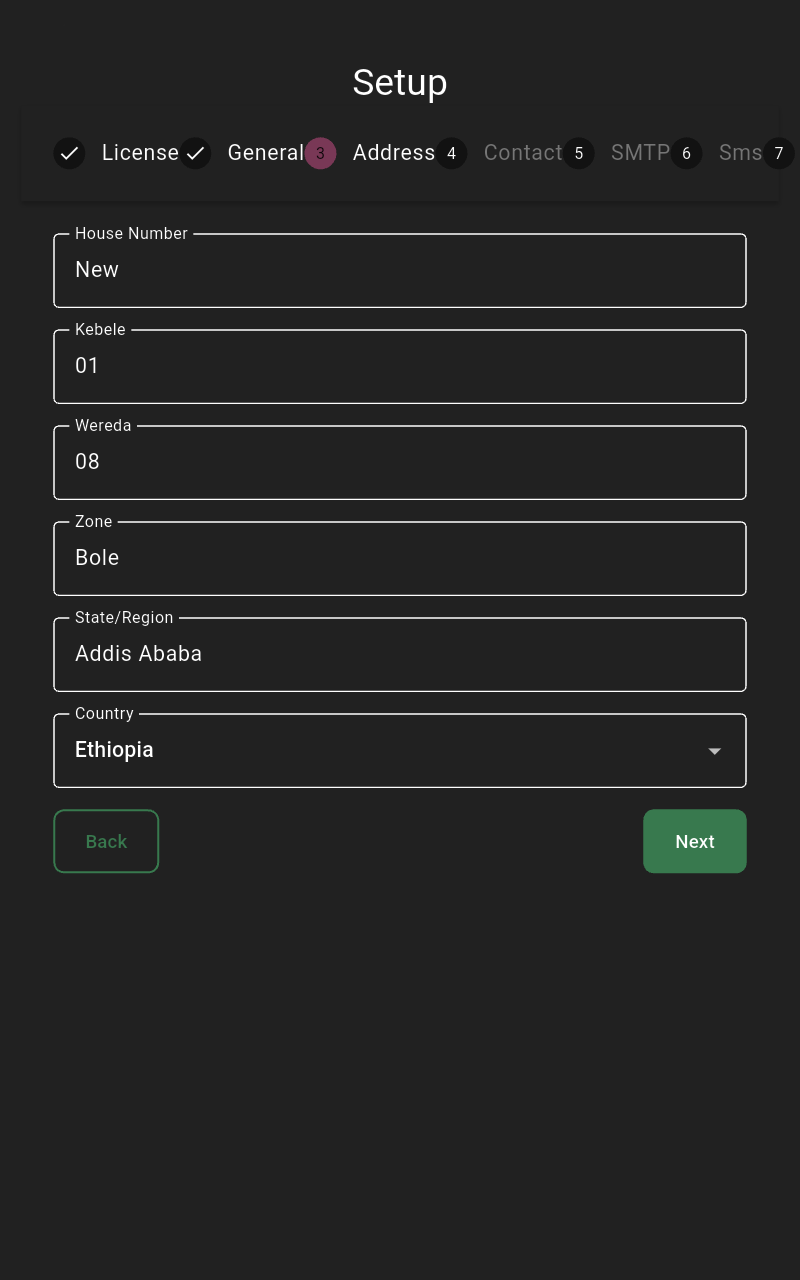
Task: Click the License step checkmark icon
Action: coord(69,153)
